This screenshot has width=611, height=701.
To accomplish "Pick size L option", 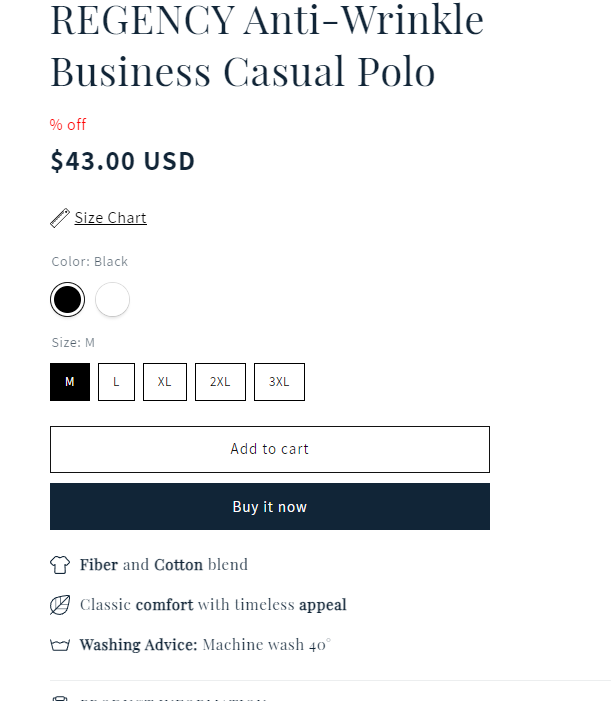I will click(116, 382).
